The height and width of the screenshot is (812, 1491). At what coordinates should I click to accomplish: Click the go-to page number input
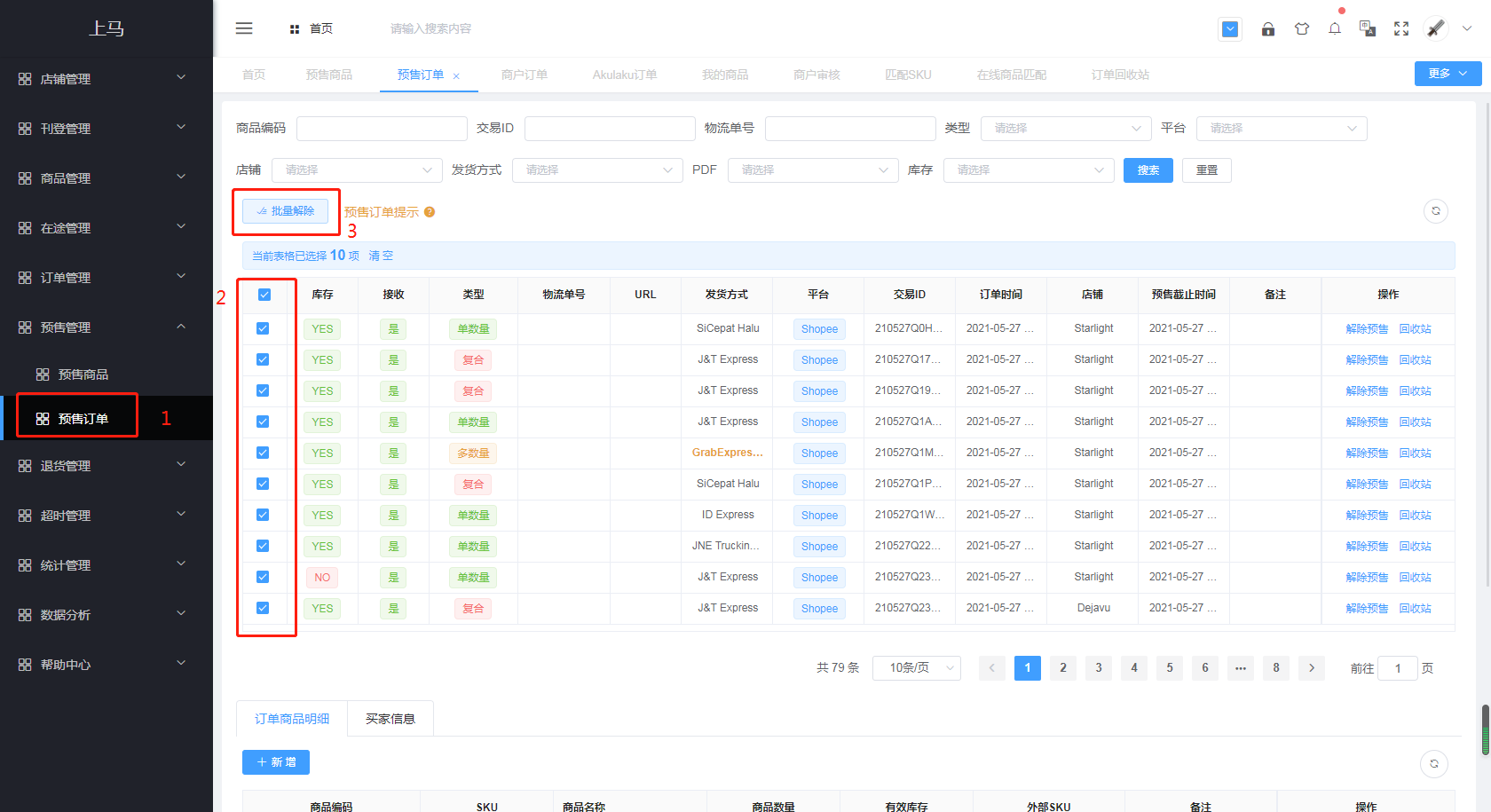(x=1398, y=668)
